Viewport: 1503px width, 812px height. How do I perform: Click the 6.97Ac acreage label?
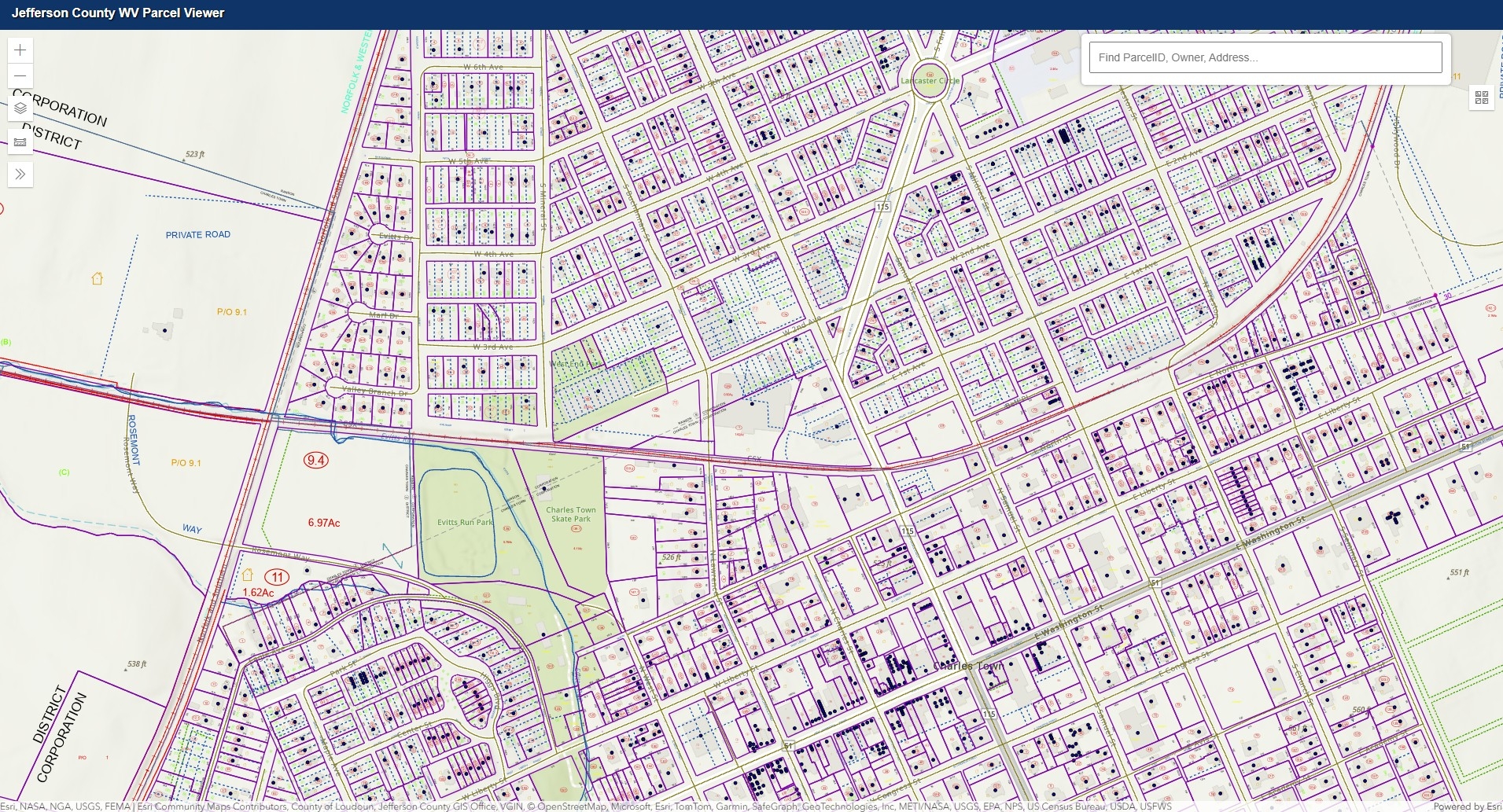324,523
